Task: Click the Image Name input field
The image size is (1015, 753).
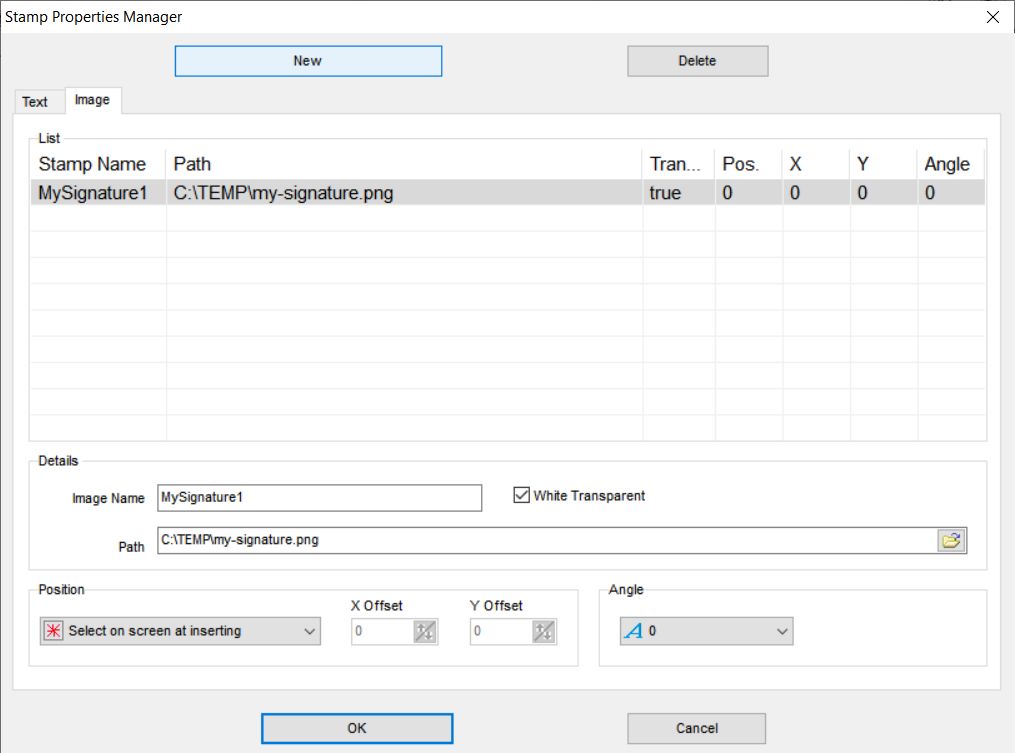Action: click(319, 497)
